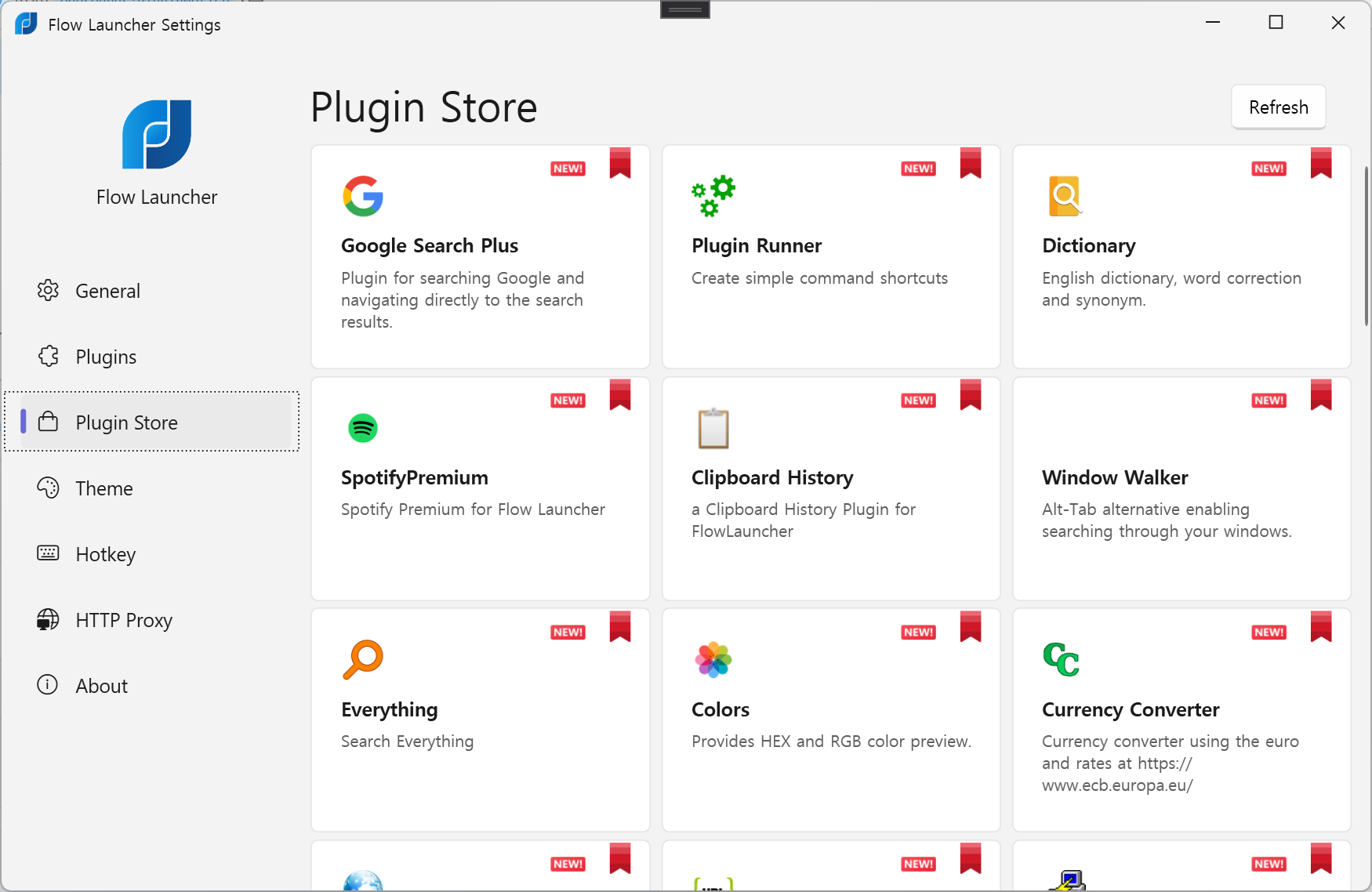Switch to the Theme tab
Viewport: 1372px width, 892px height.
(156, 488)
